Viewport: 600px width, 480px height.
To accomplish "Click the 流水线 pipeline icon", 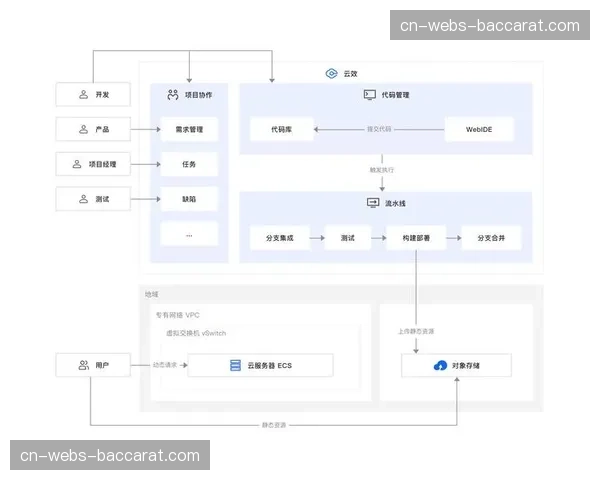I will [372, 203].
